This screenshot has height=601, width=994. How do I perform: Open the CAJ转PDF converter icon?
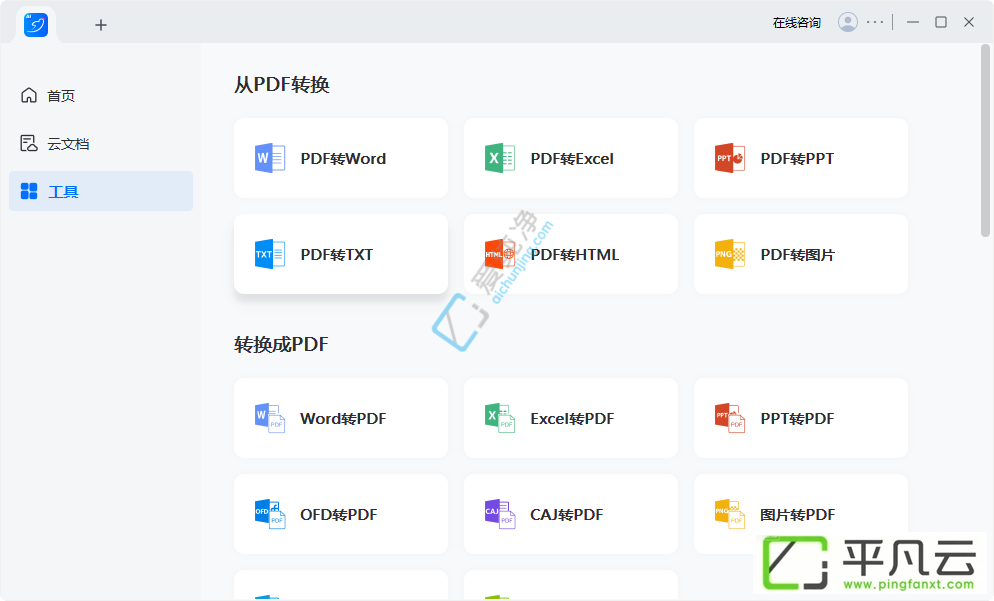(x=500, y=514)
